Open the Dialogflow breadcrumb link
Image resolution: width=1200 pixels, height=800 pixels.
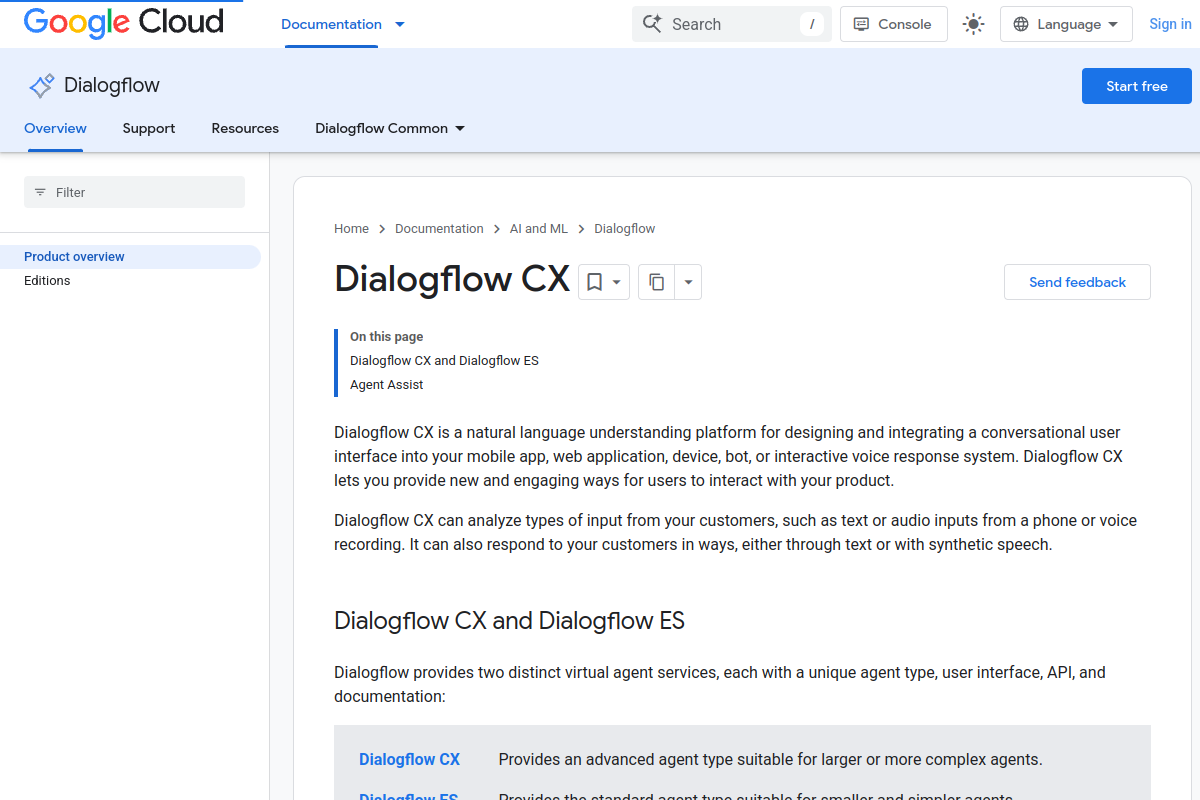[625, 229]
